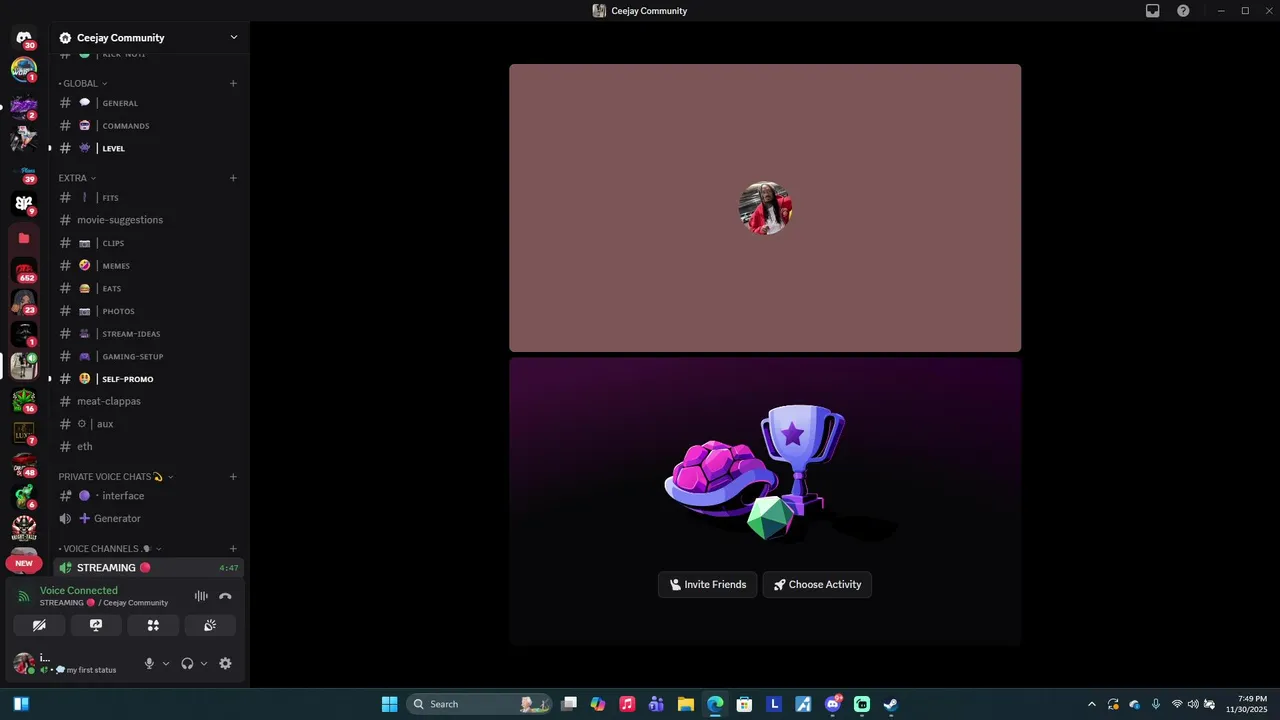Share your screen button in voice panel

[96, 625]
